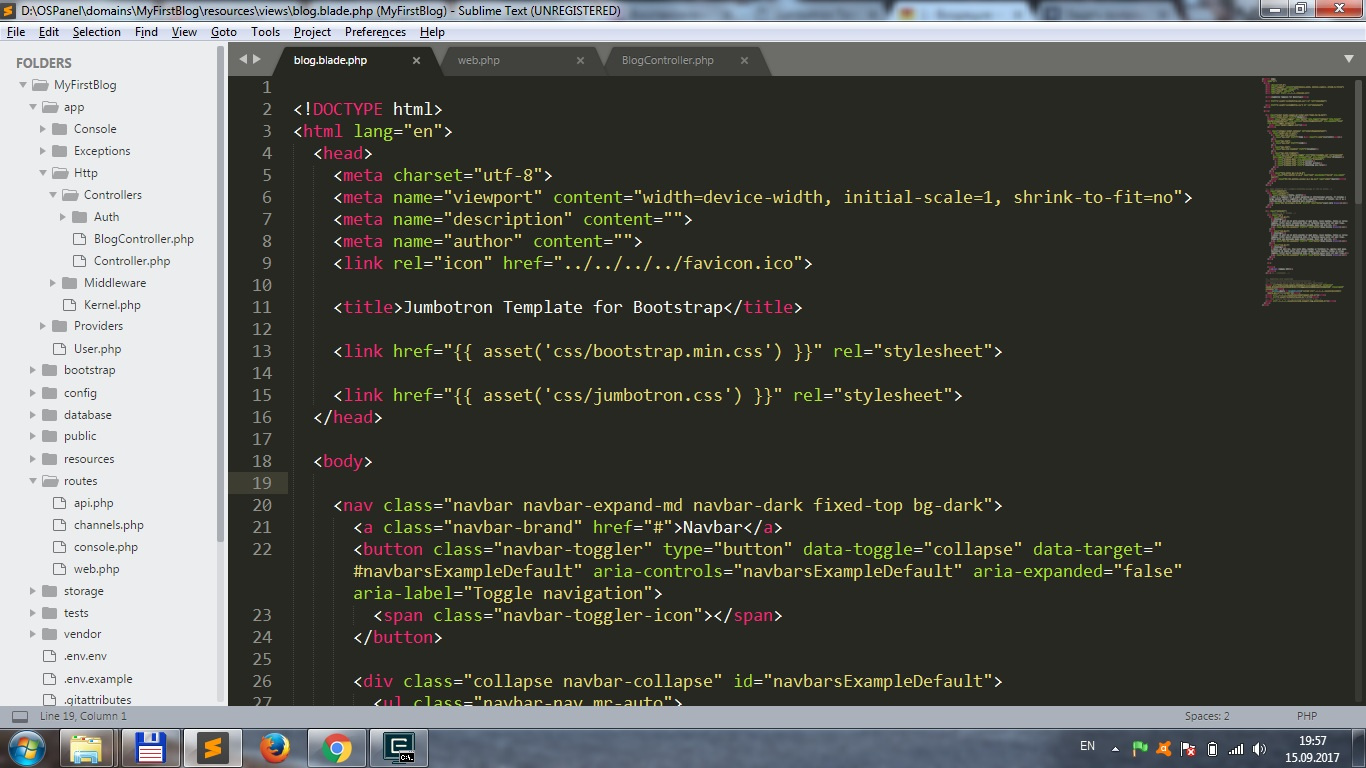Open Kernel.php in sidebar

click(112, 305)
